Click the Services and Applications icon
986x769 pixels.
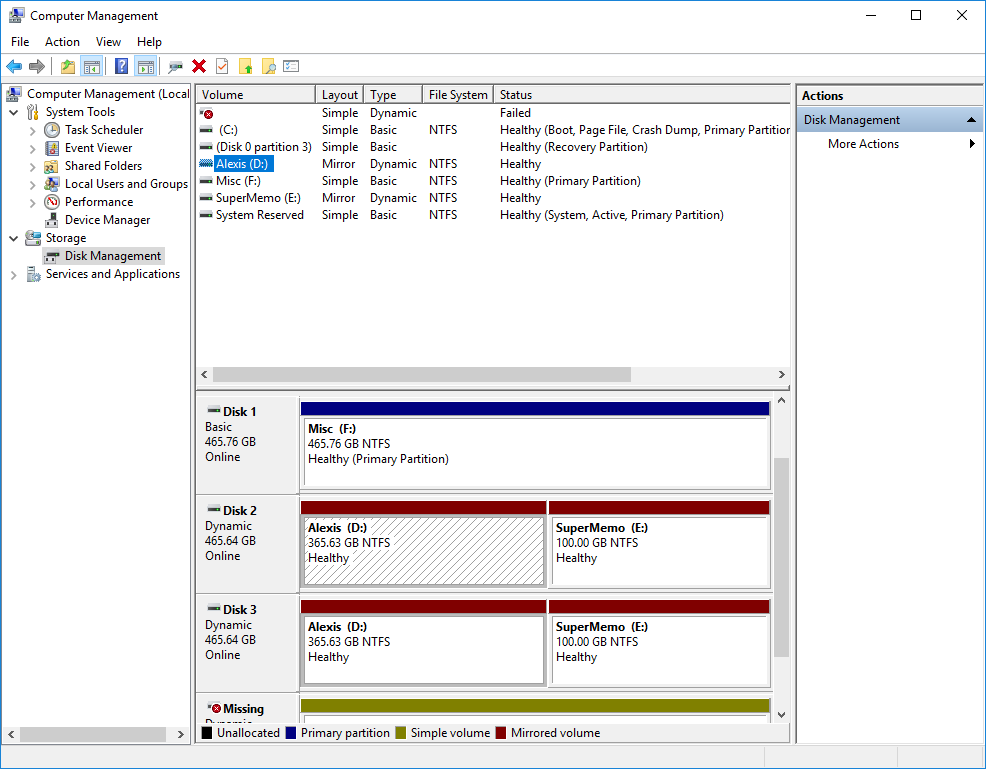coord(33,275)
